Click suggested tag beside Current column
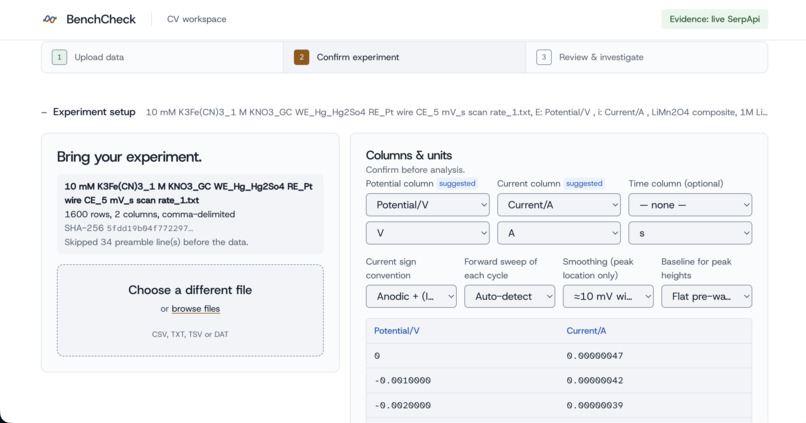 click(x=584, y=183)
